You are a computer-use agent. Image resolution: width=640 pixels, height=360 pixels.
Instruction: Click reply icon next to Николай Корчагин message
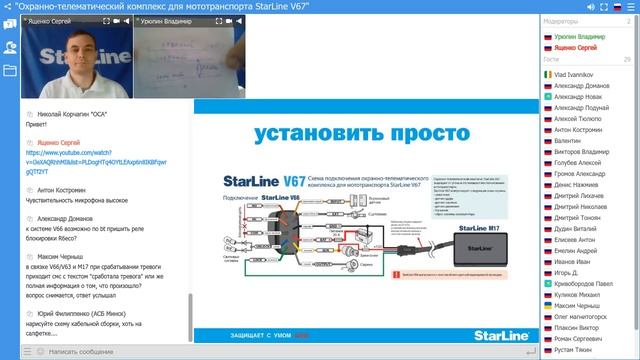coord(30,114)
